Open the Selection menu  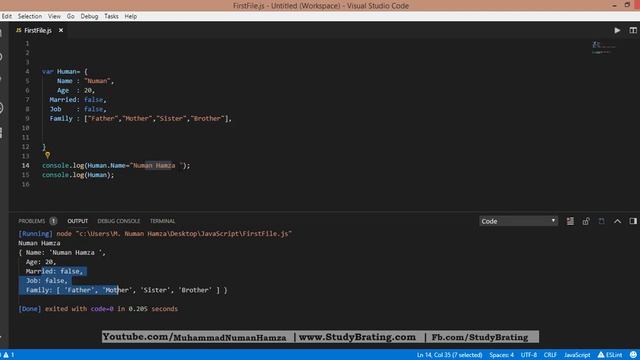click(30, 16)
